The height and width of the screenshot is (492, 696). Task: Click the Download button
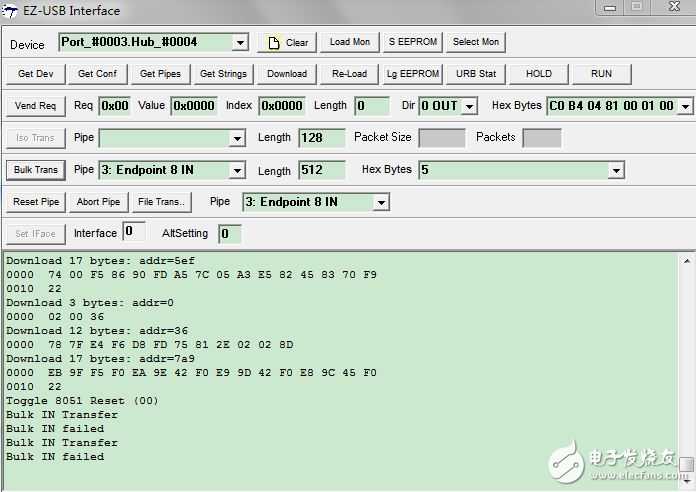tap(287, 74)
